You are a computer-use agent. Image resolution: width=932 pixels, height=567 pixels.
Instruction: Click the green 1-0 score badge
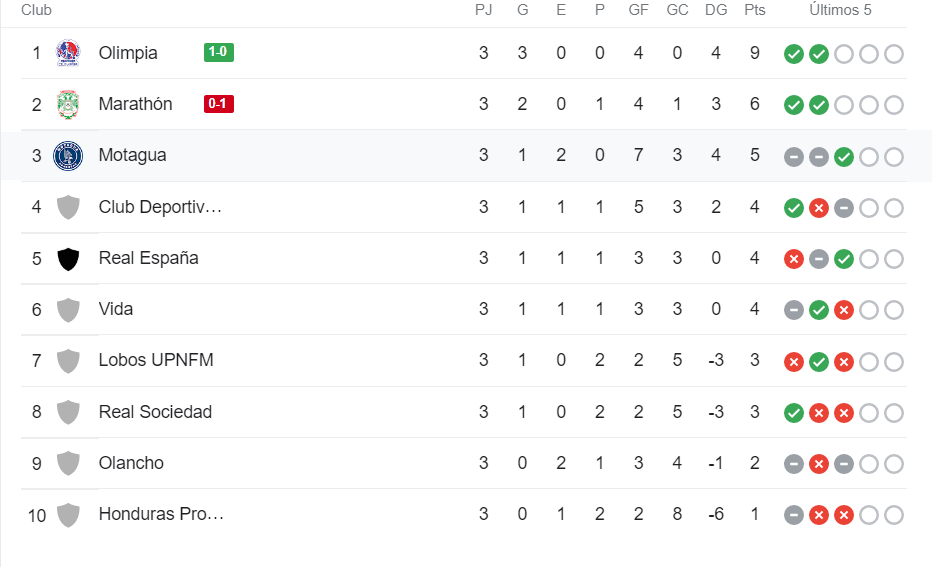(x=219, y=52)
